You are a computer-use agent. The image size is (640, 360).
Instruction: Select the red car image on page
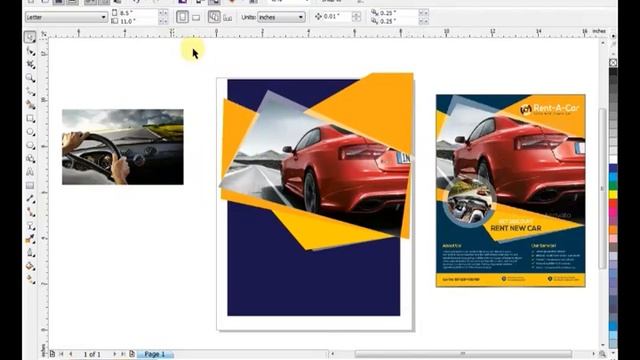pos(327,163)
